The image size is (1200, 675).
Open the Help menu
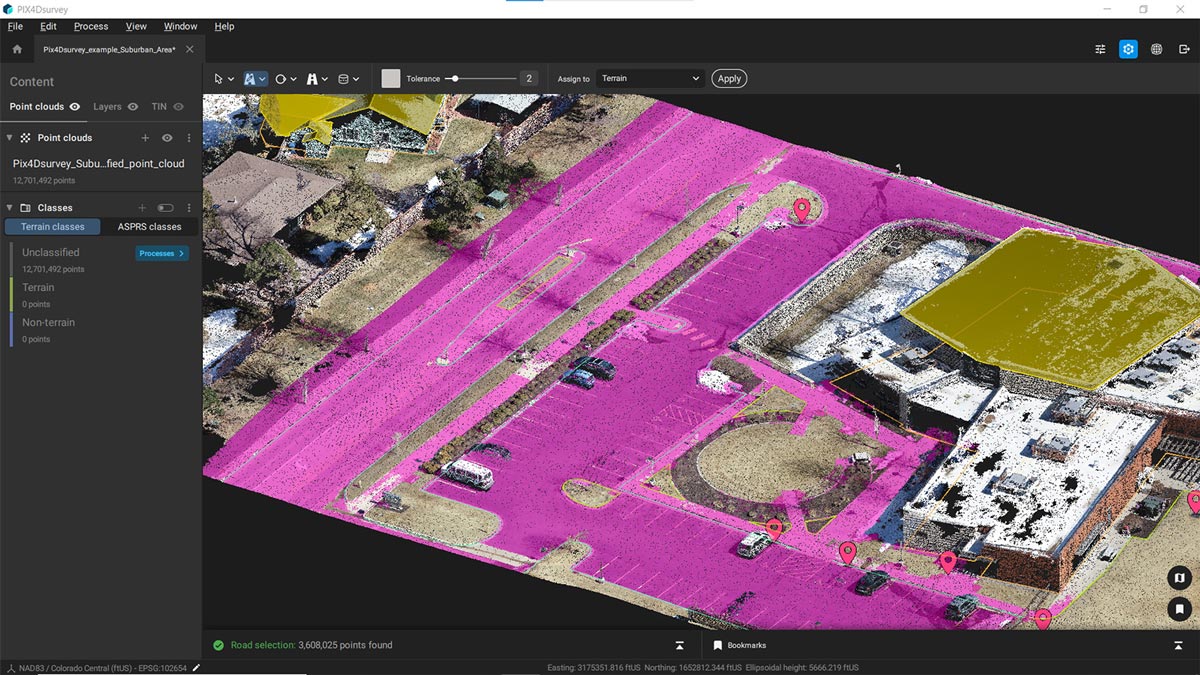[224, 26]
